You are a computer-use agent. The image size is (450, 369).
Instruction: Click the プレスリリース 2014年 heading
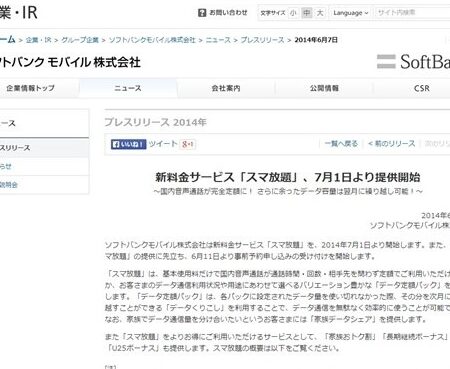pos(156,122)
